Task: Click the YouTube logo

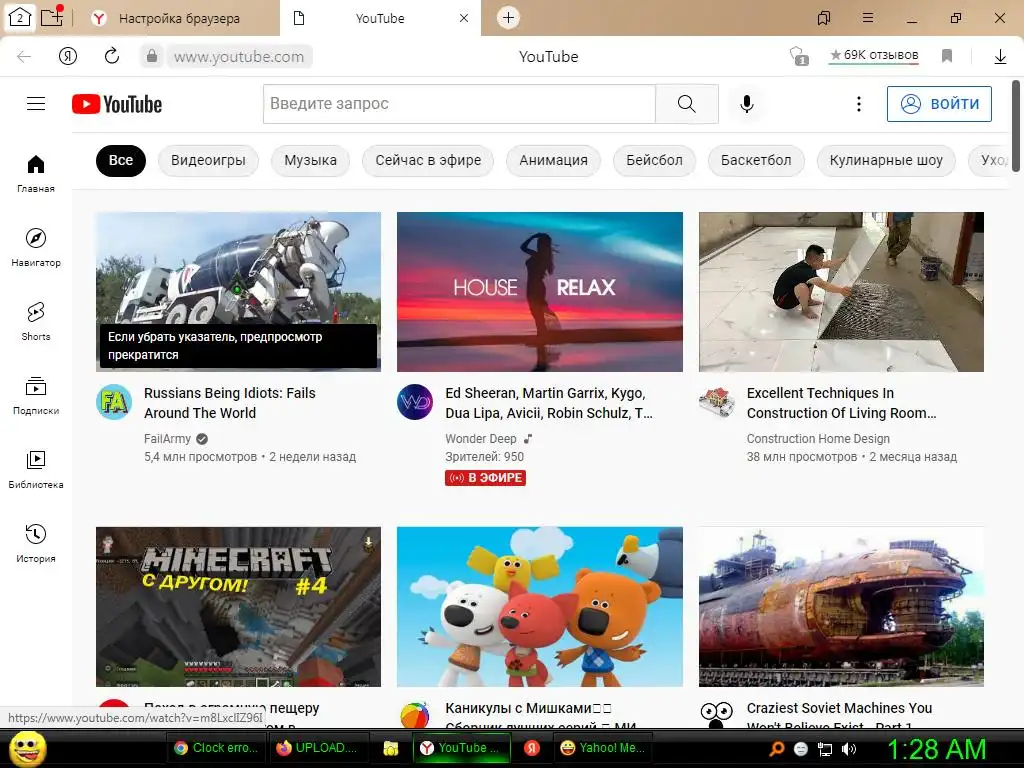Action: [x=117, y=104]
